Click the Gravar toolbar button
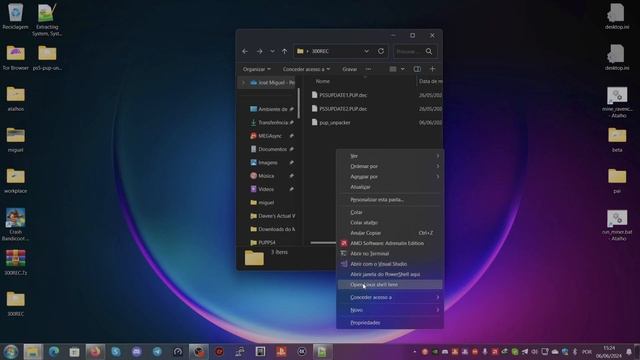Viewport: 640px width, 360px height. click(x=350, y=69)
